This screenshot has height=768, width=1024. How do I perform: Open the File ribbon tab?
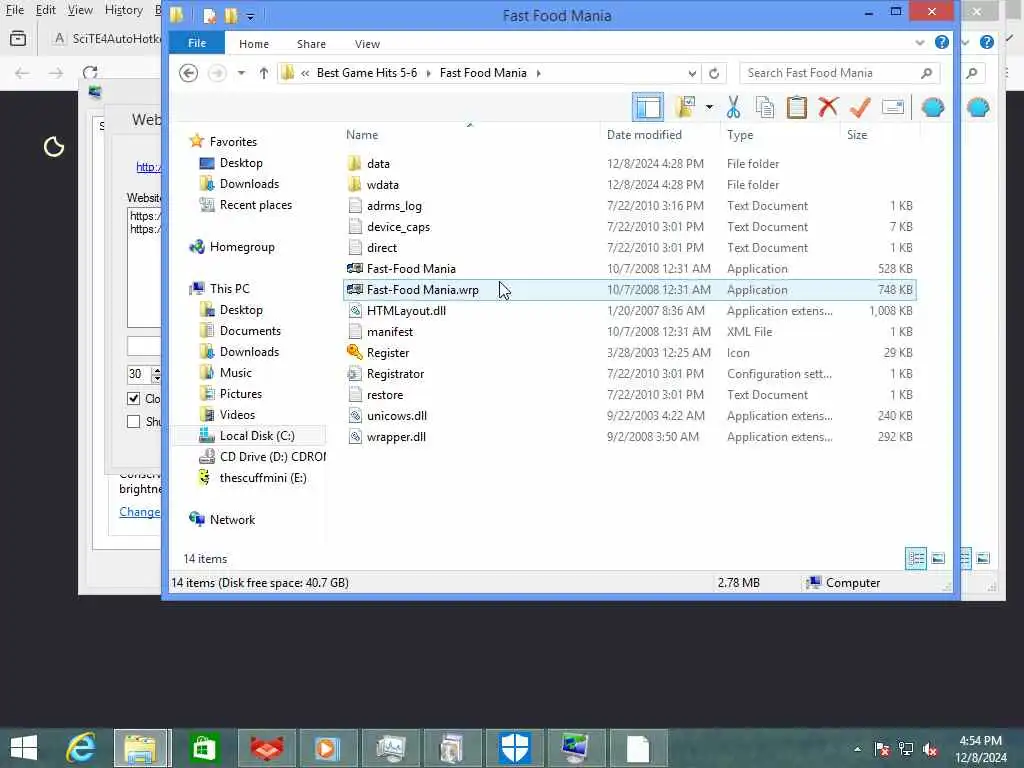pos(197,43)
